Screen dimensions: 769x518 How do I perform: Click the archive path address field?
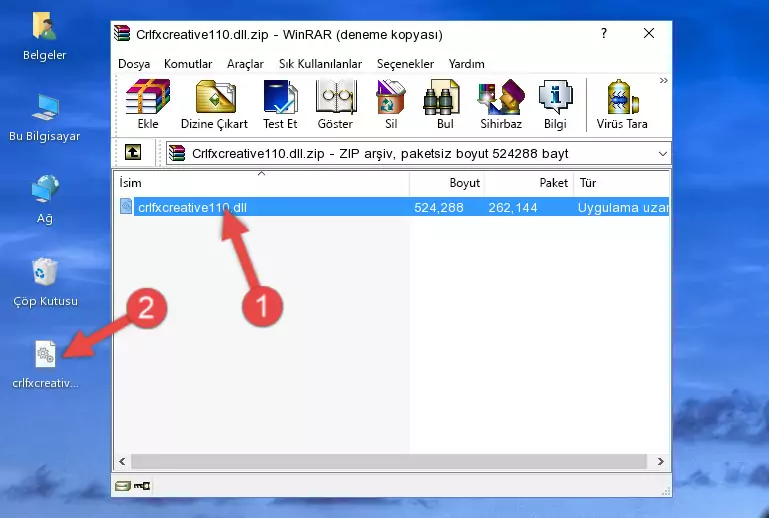(x=417, y=154)
